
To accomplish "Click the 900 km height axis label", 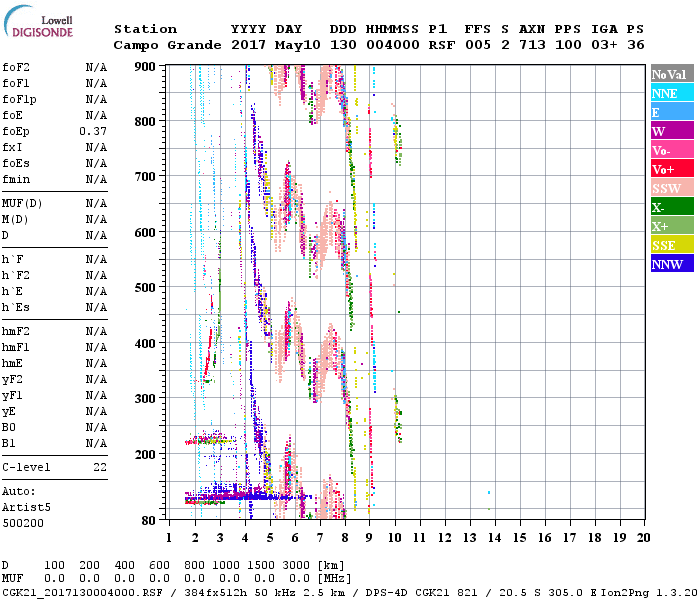I will click(x=145, y=67).
